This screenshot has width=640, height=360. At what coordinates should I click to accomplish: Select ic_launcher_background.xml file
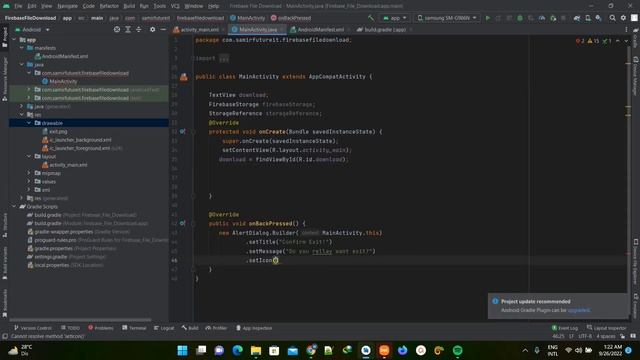[x=80, y=140]
